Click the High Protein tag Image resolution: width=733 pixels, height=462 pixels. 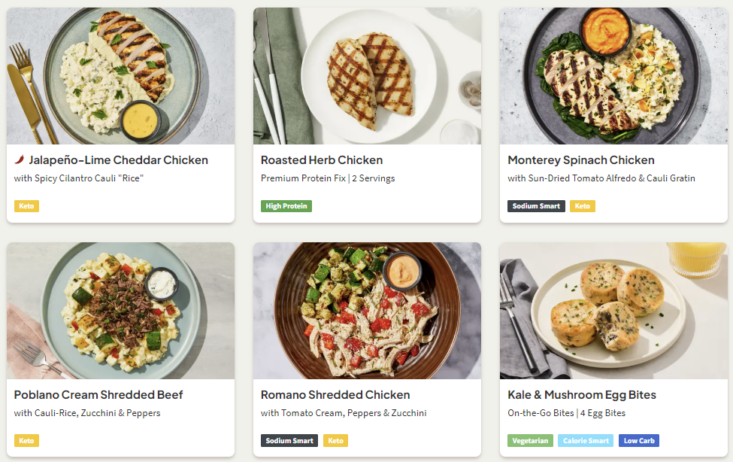click(286, 206)
